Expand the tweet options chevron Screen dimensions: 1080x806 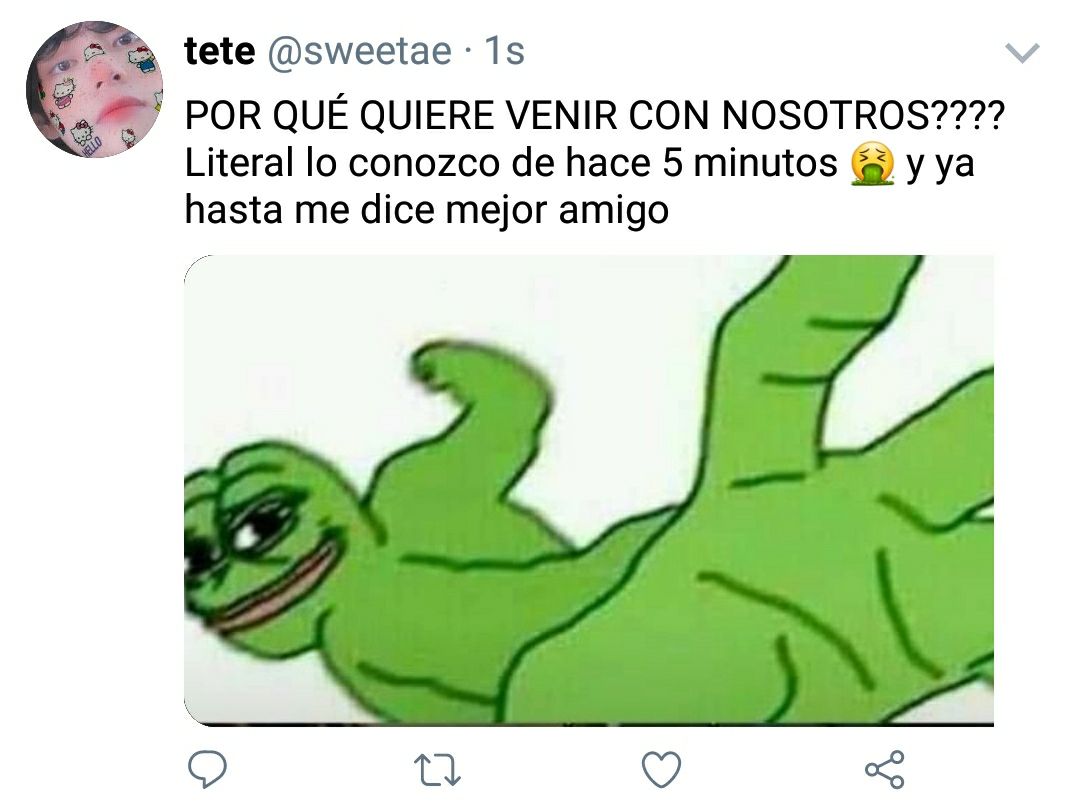[1022, 53]
